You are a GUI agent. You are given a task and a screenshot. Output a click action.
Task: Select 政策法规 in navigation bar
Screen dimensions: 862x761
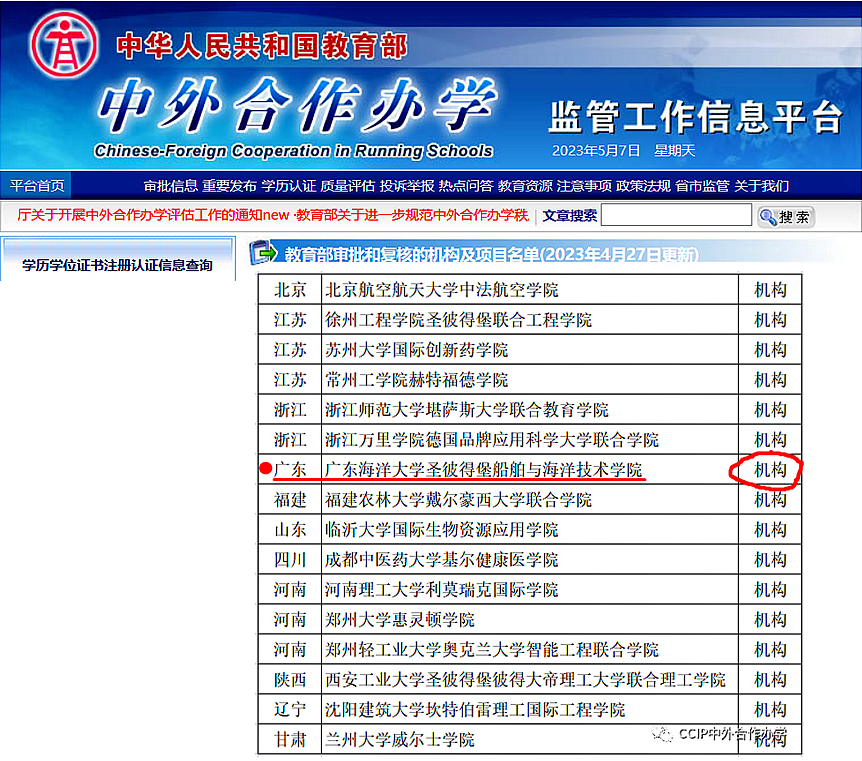click(643, 185)
